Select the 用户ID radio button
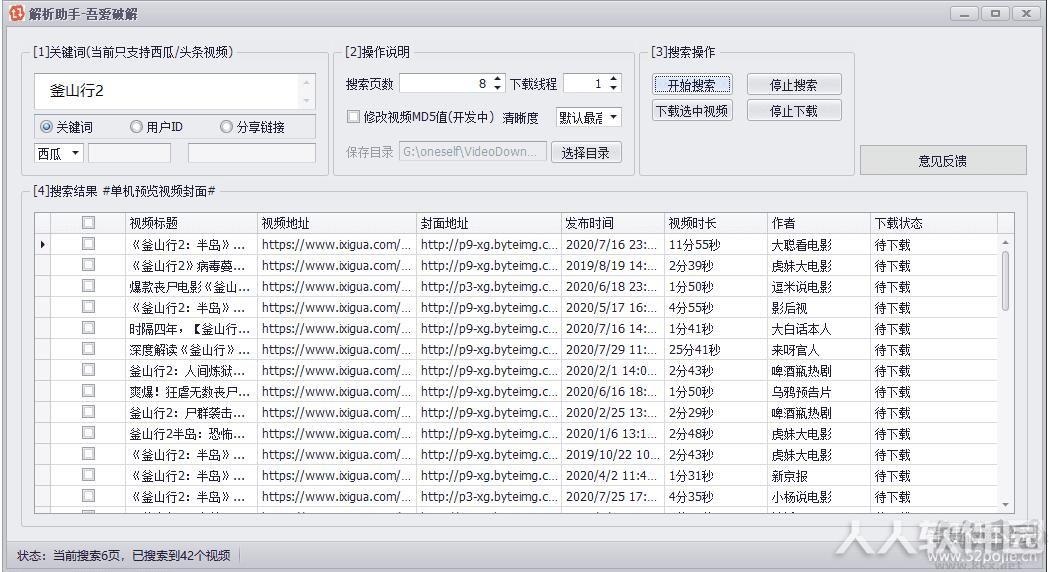 click(136, 126)
